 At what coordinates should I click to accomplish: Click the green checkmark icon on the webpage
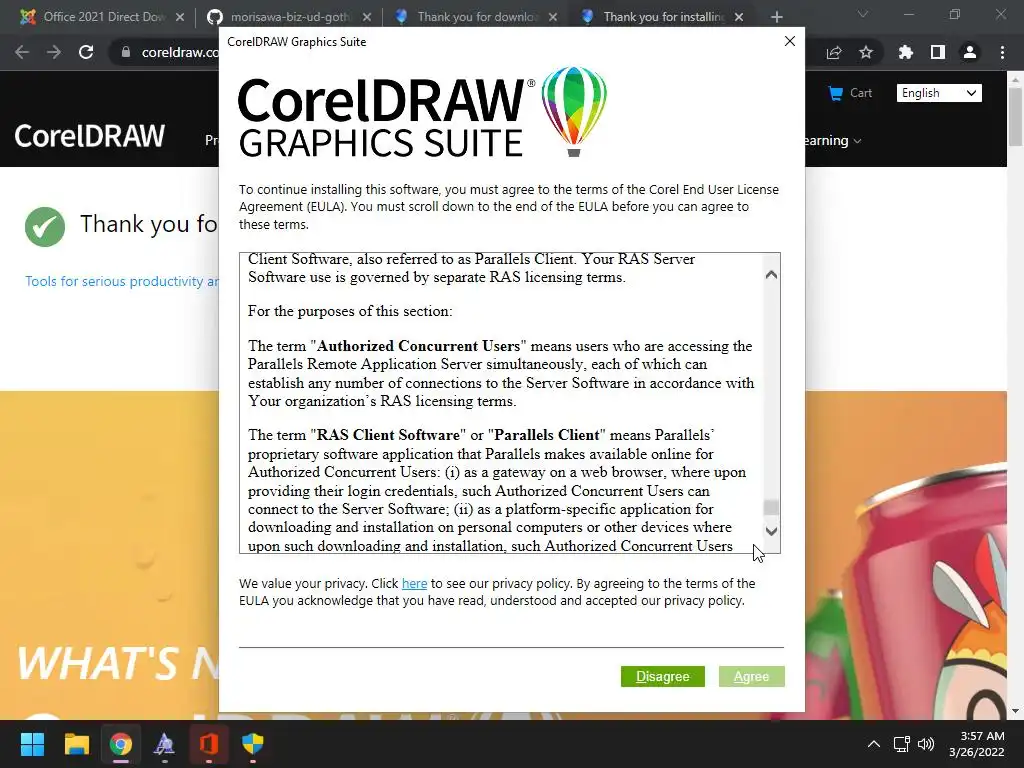[x=45, y=227]
